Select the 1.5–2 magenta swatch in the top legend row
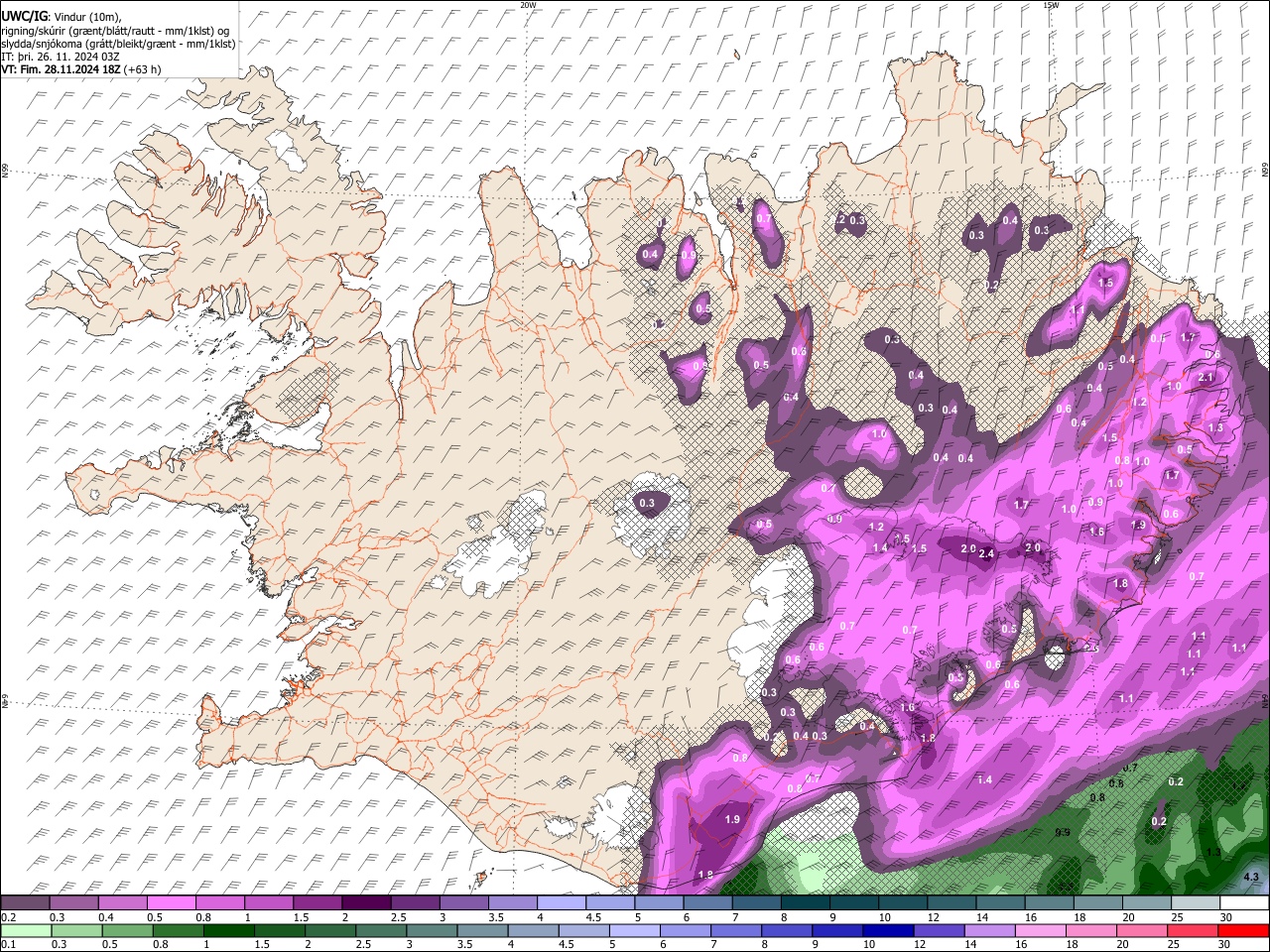This screenshot has height=952, width=1270. click(x=317, y=902)
